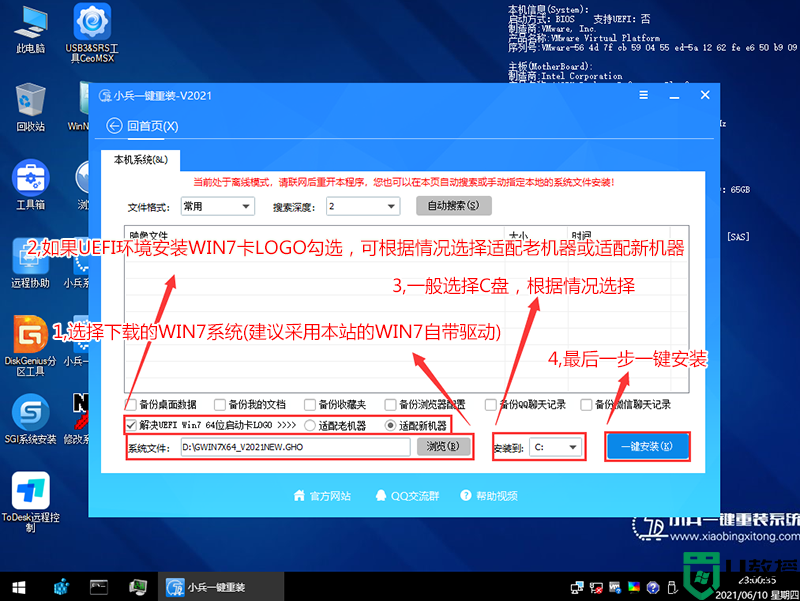This screenshot has height=601, width=800.
Task: Check 备份微信聊天记录 option
Action: coord(586,405)
